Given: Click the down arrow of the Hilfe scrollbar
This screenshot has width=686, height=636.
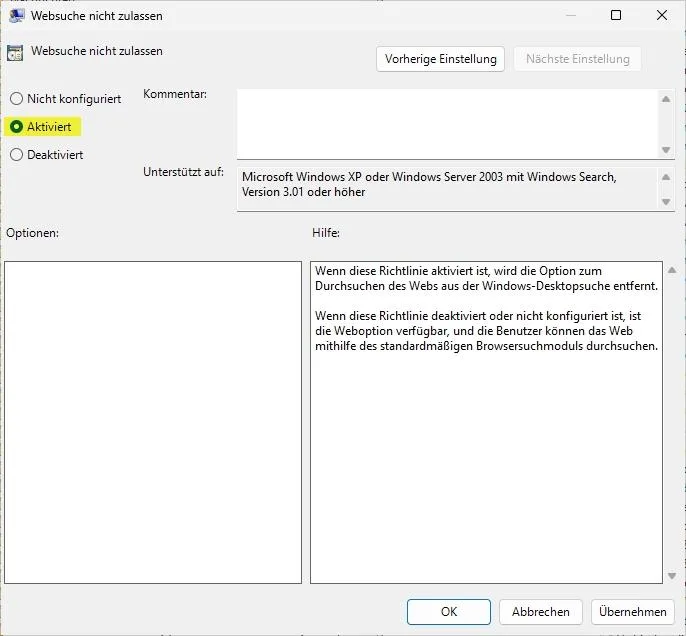Looking at the screenshot, I should coord(670,575).
